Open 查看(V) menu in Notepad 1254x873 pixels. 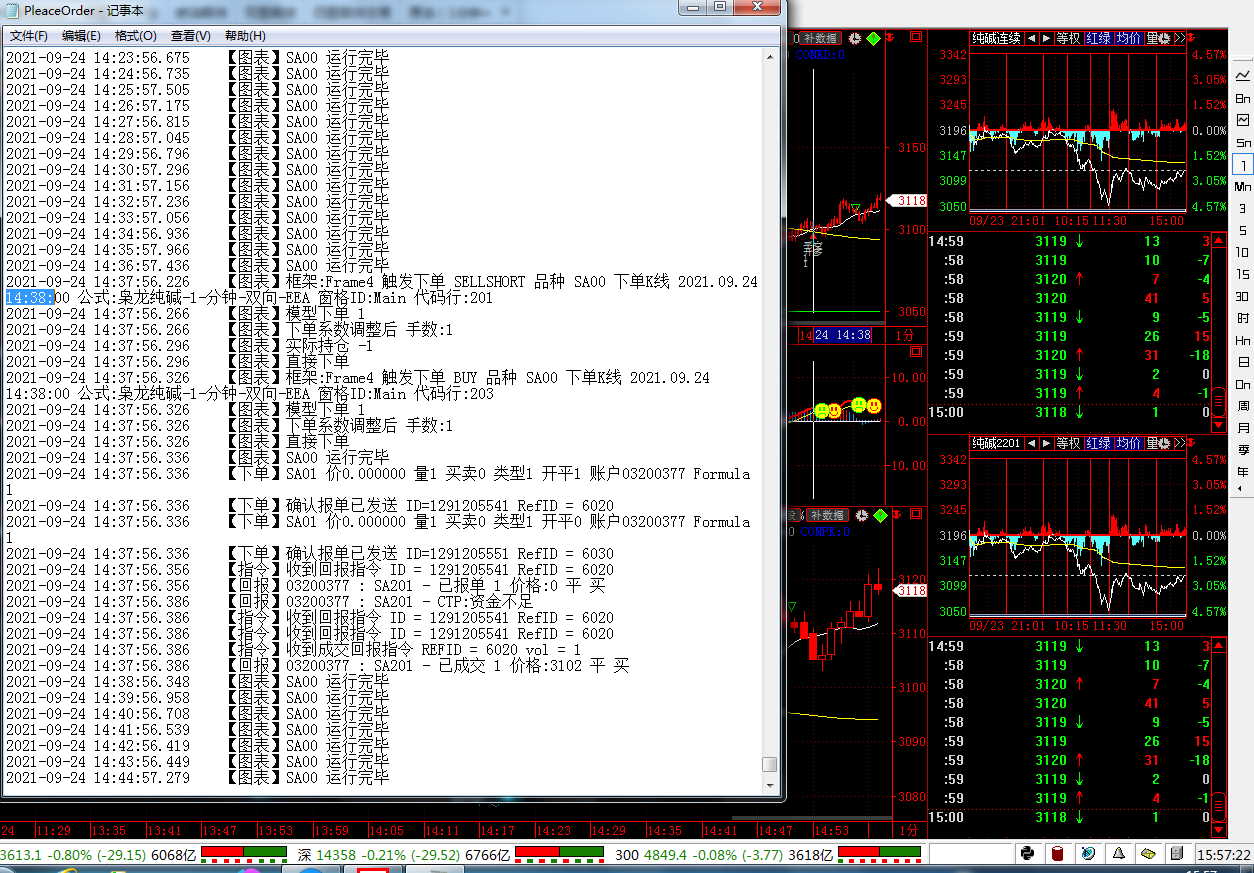tap(190, 36)
